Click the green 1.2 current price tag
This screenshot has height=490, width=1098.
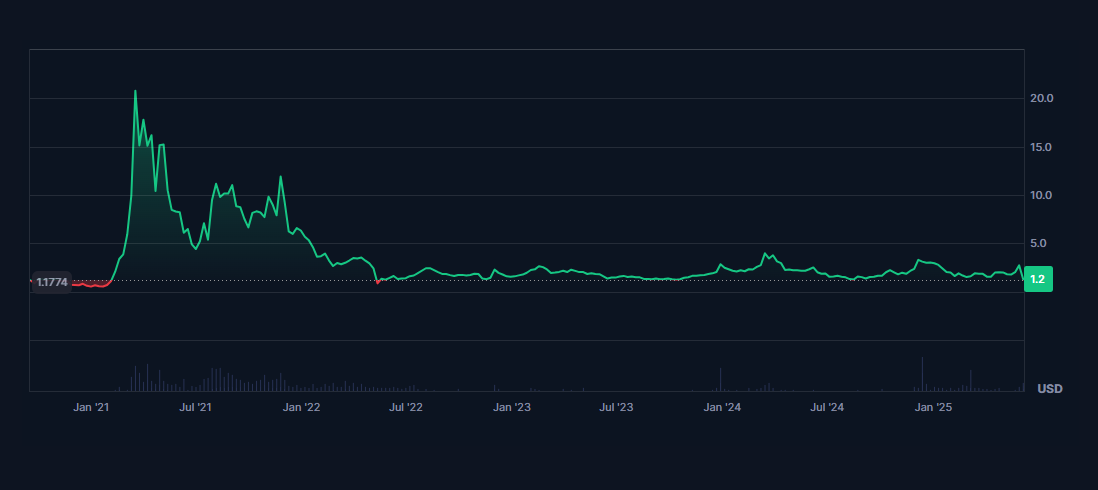click(1037, 280)
